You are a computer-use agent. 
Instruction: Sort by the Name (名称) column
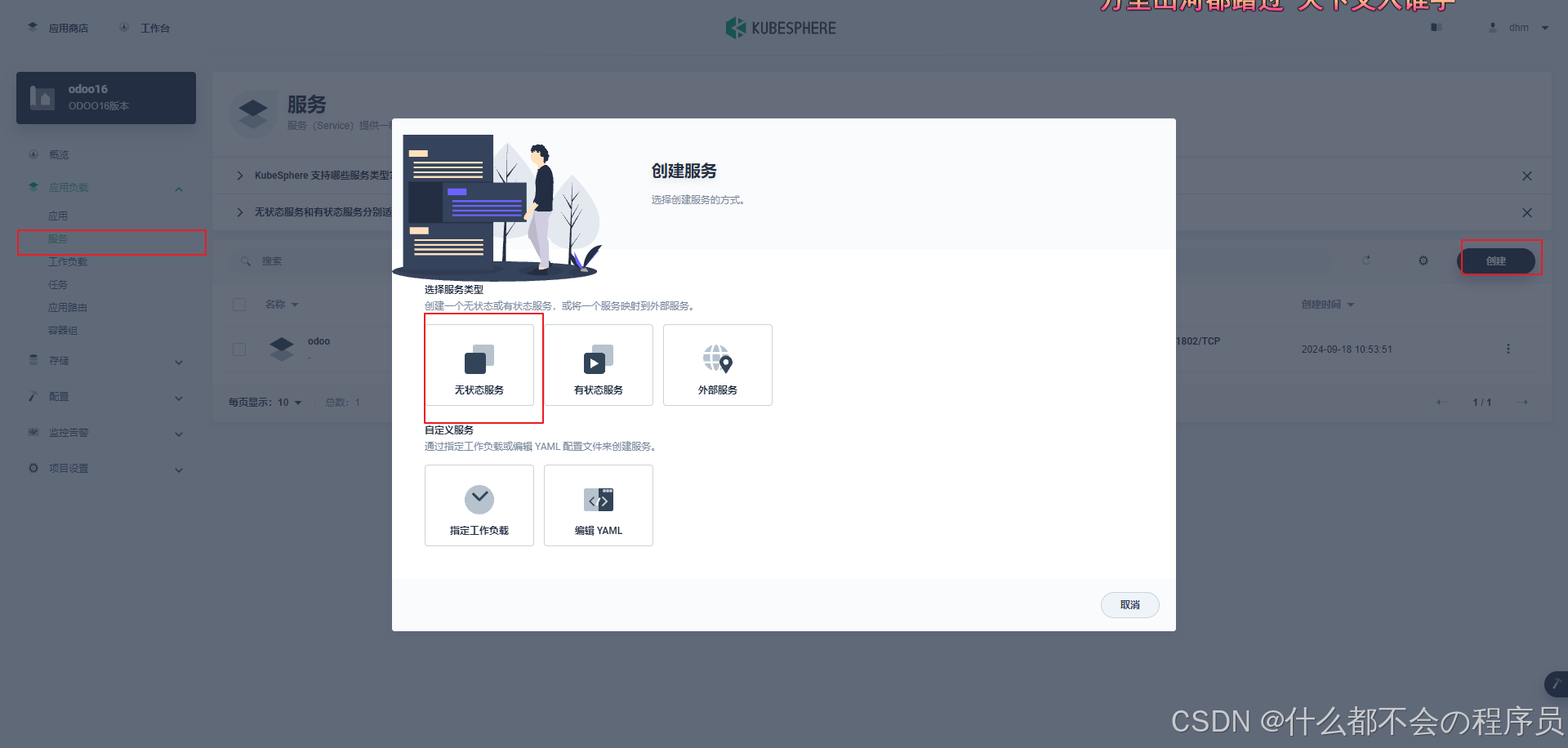tap(282, 305)
